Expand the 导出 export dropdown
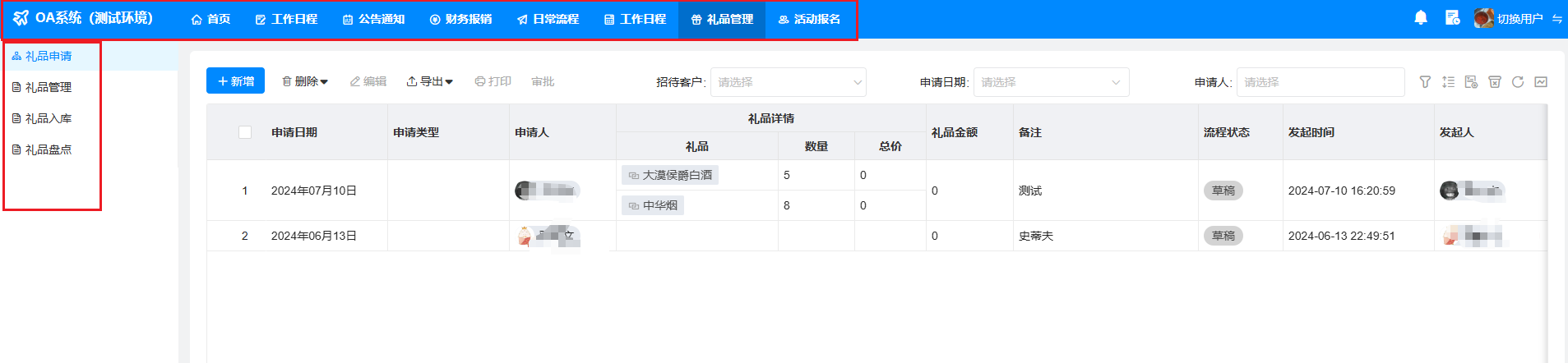Screen dimensions: 1568x363 (430, 81)
